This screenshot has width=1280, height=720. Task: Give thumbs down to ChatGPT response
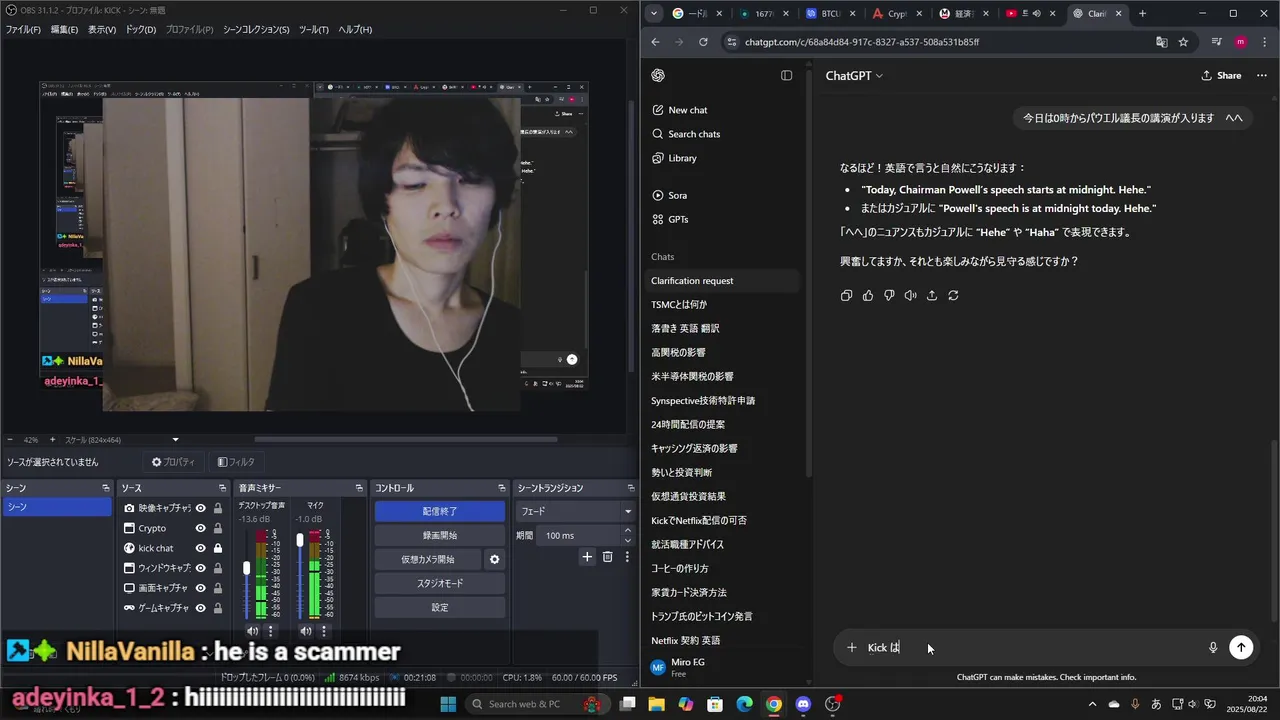click(889, 296)
